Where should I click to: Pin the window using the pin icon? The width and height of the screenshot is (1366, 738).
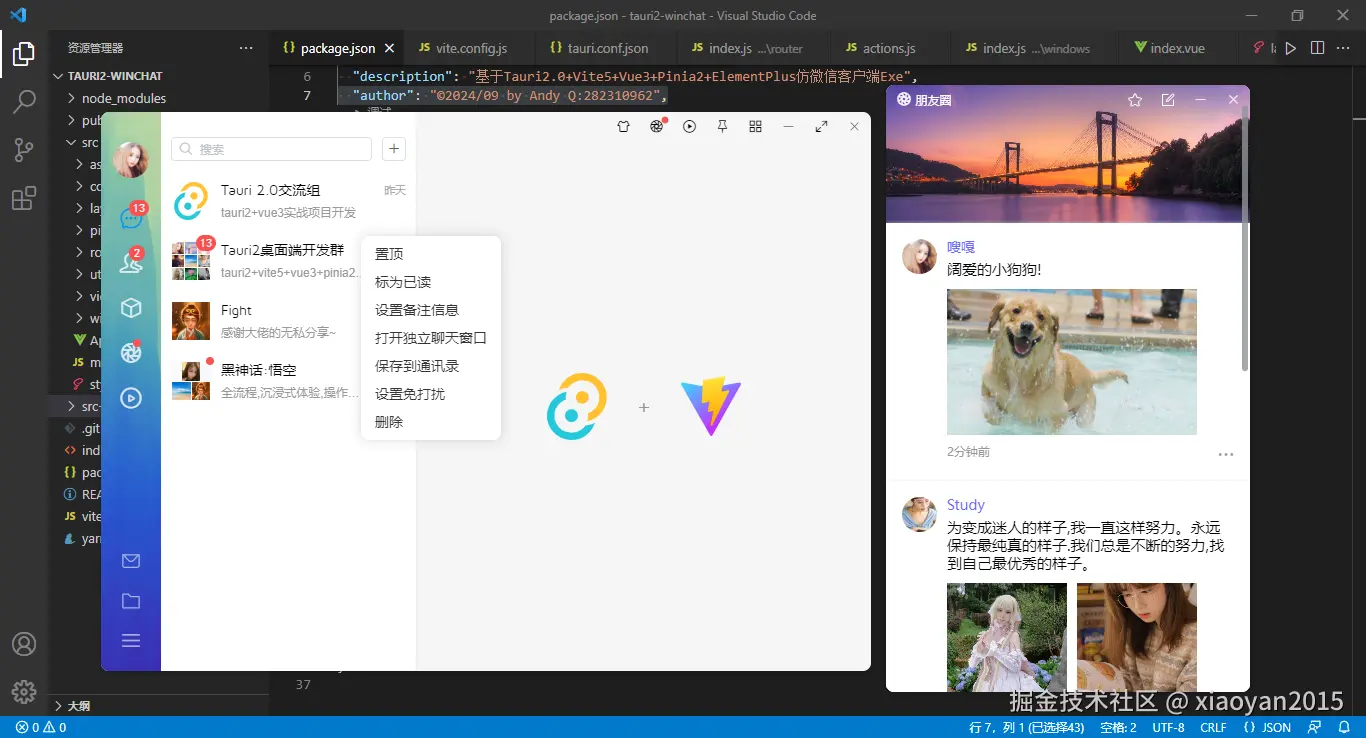[x=722, y=126]
